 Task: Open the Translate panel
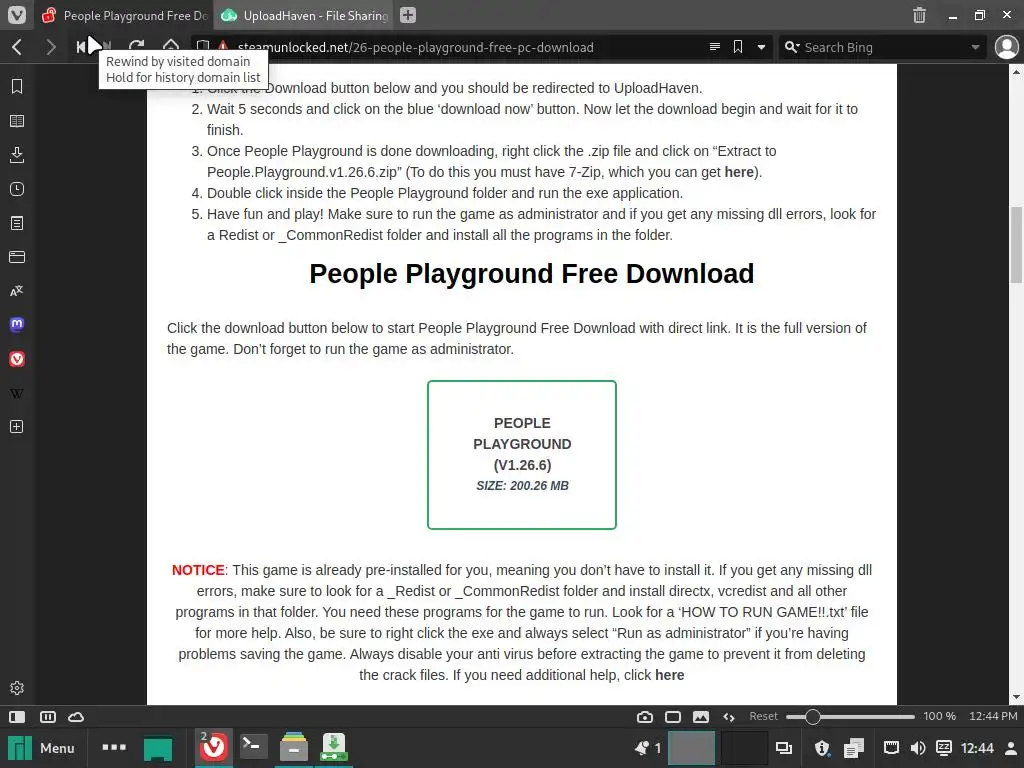17,291
